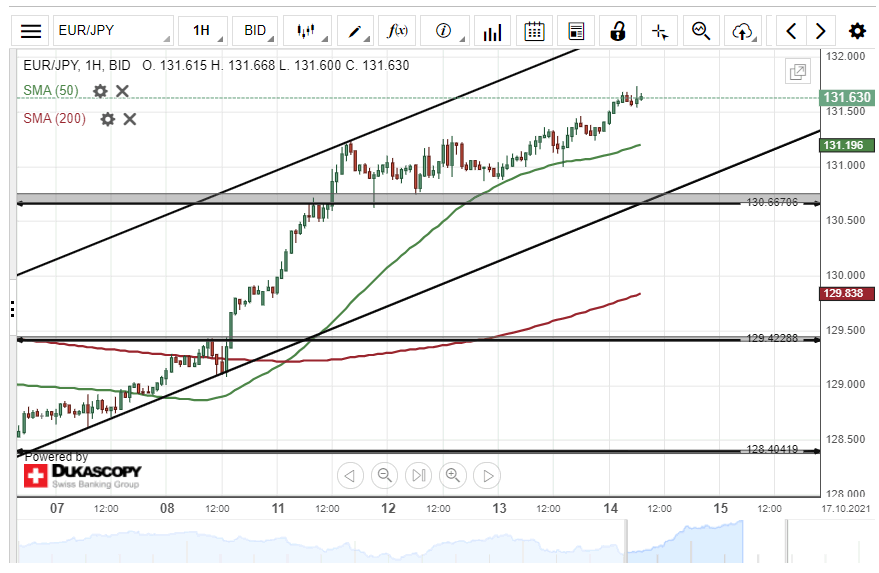Open the calendar date picker

pos(535,31)
